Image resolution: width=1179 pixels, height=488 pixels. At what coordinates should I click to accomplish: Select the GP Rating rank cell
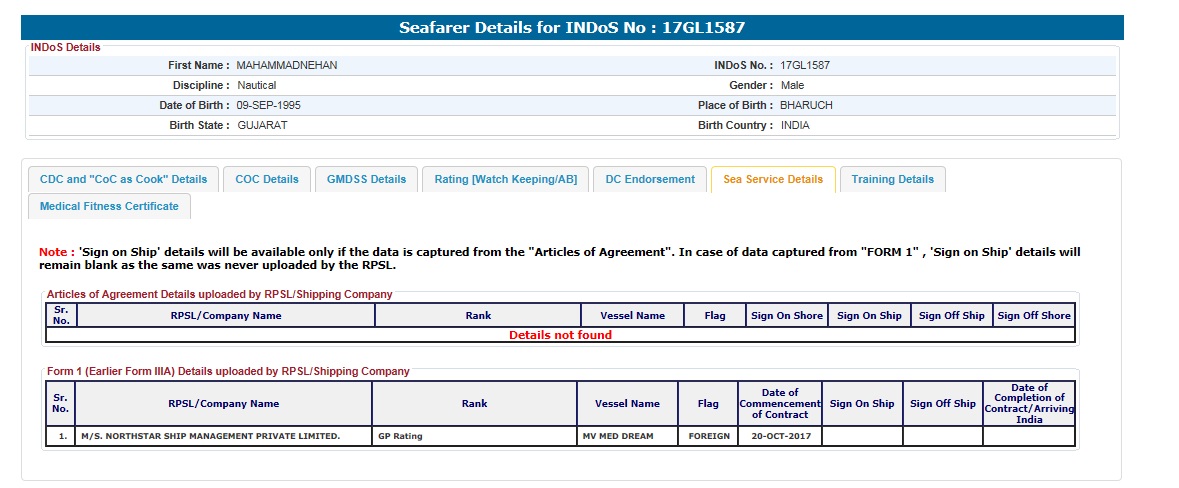tap(474, 437)
